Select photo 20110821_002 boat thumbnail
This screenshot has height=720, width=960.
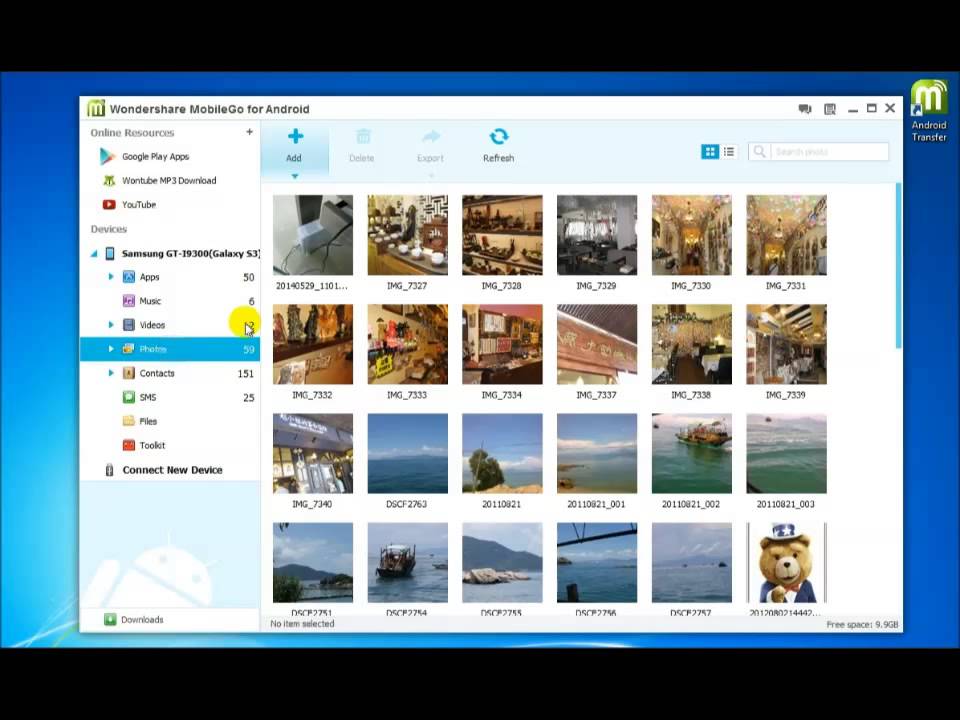point(692,454)
